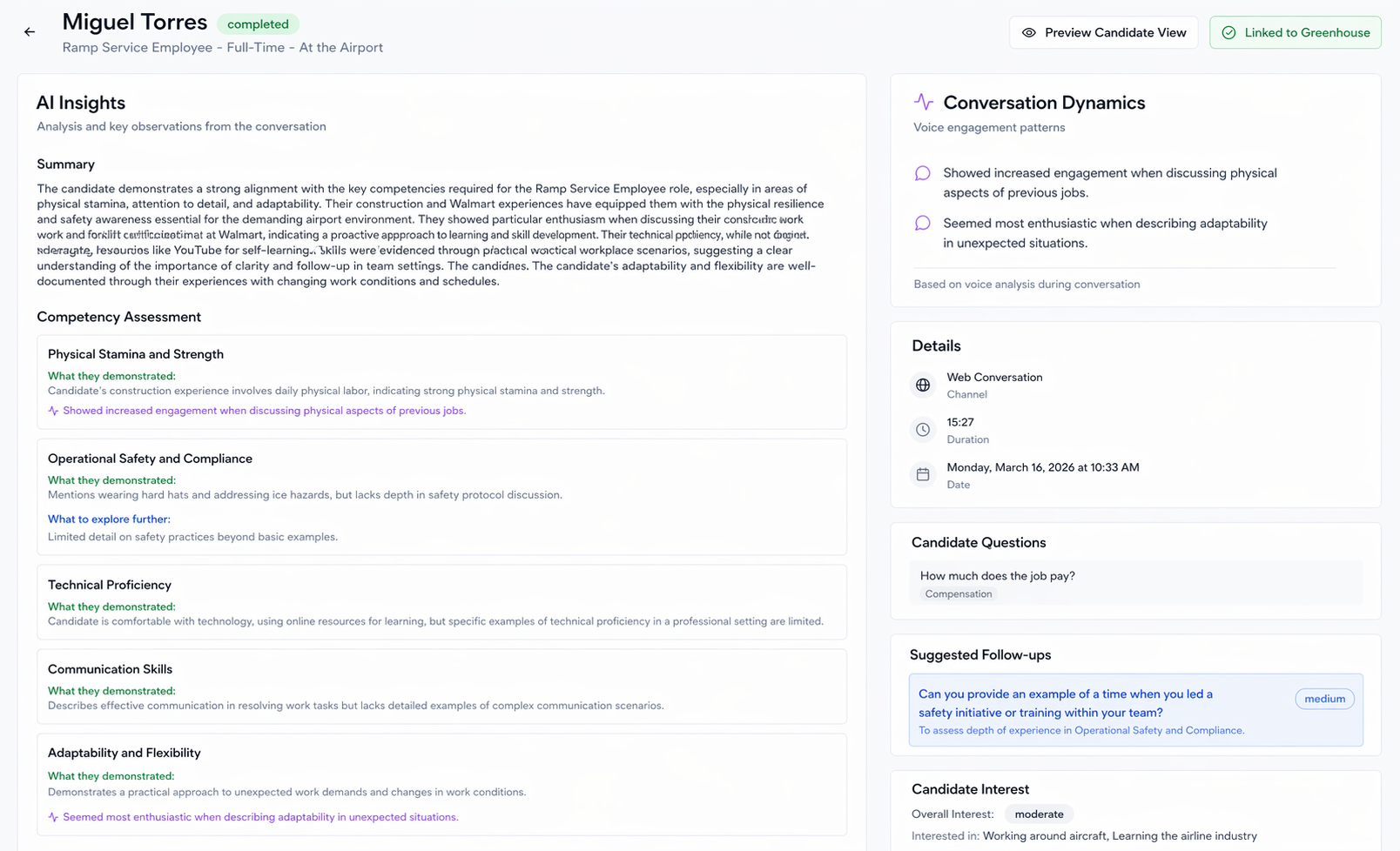
Task: Click the speech bubble icon for physical aspects
Action: [923, 173]
